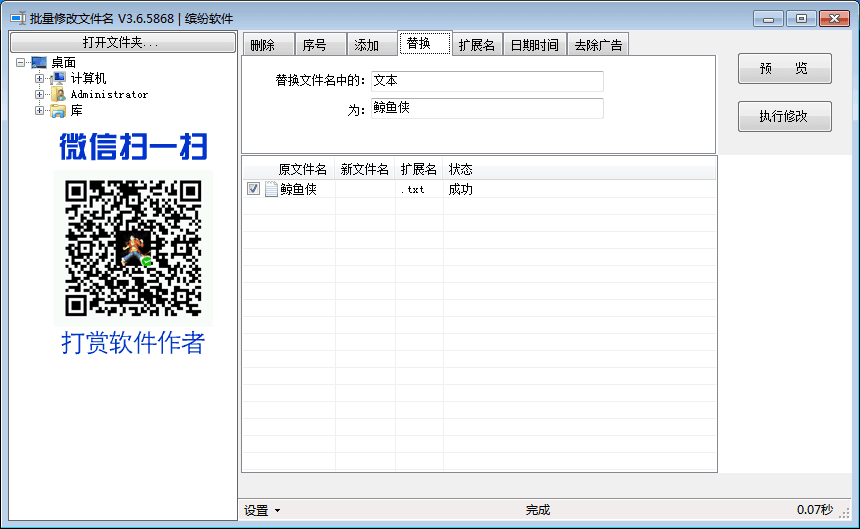
Task: Focus the 为 replacement input field
Action: tap(487, 108)
